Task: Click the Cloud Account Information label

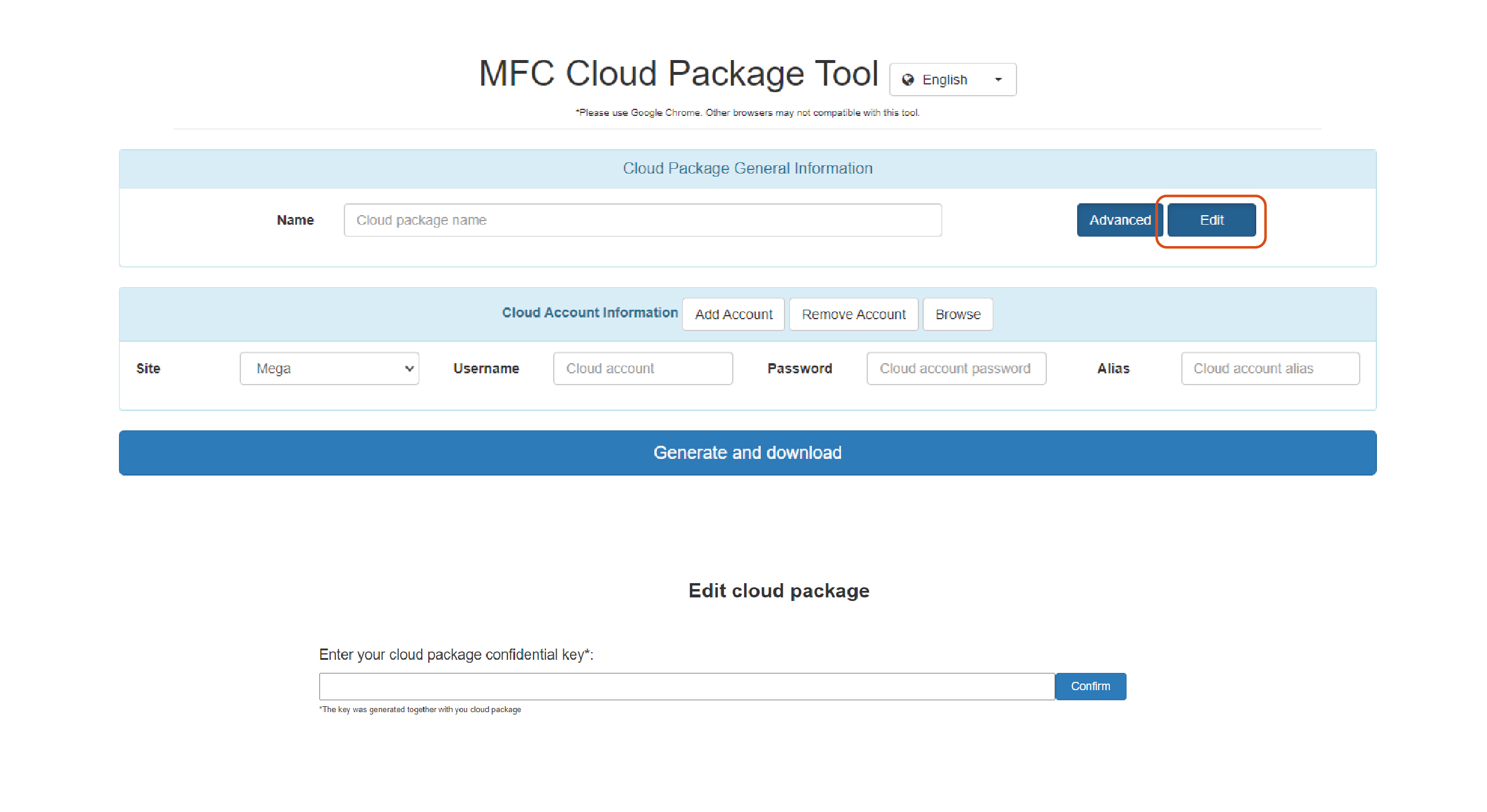Action: tap(590, 313)
